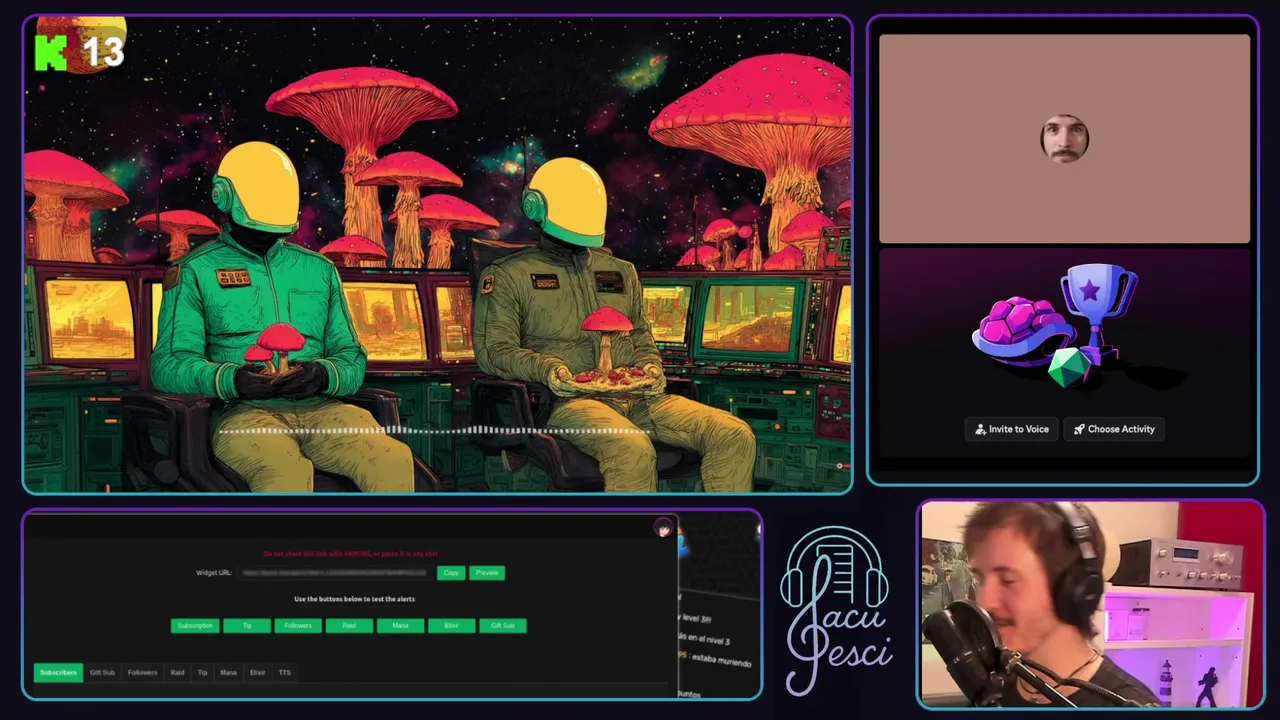This screenshot has width=1280, height=720.
Task: Open the Elixir settings tab
Action: click(257, 672)
